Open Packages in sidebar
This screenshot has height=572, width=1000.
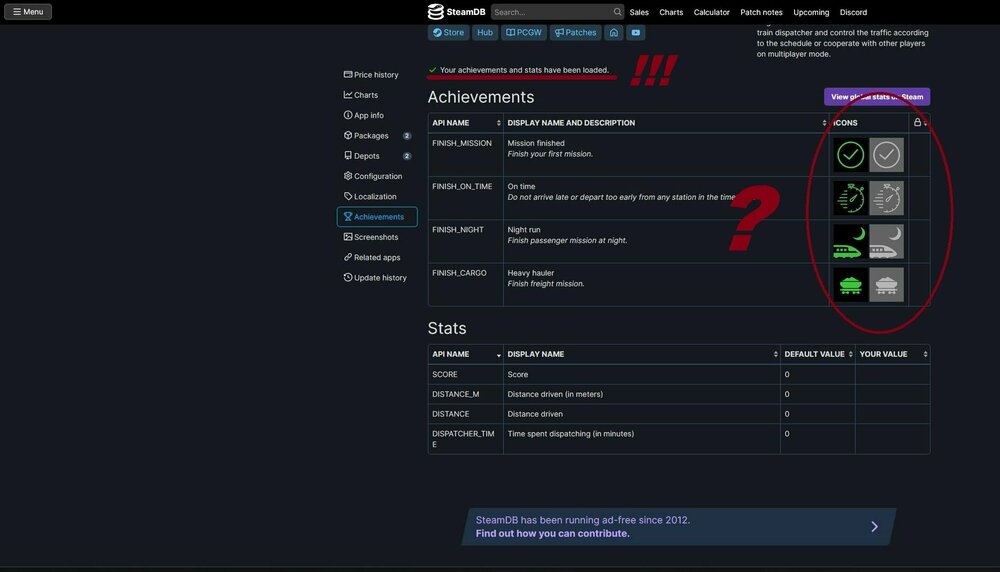376,136
